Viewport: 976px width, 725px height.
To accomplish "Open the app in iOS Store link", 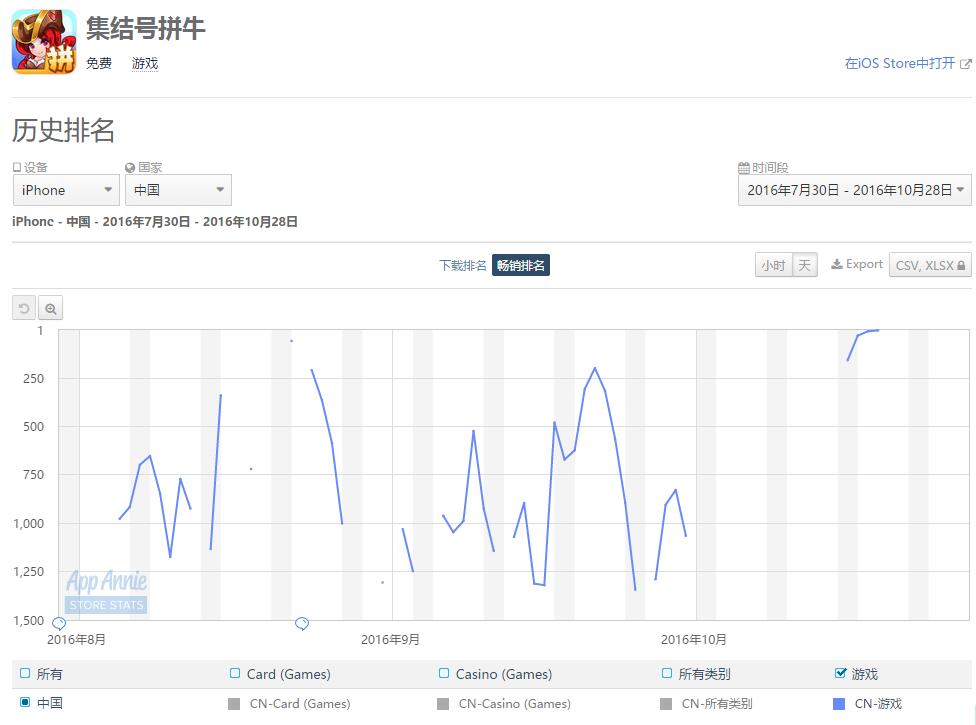I will tap(899, 63).
